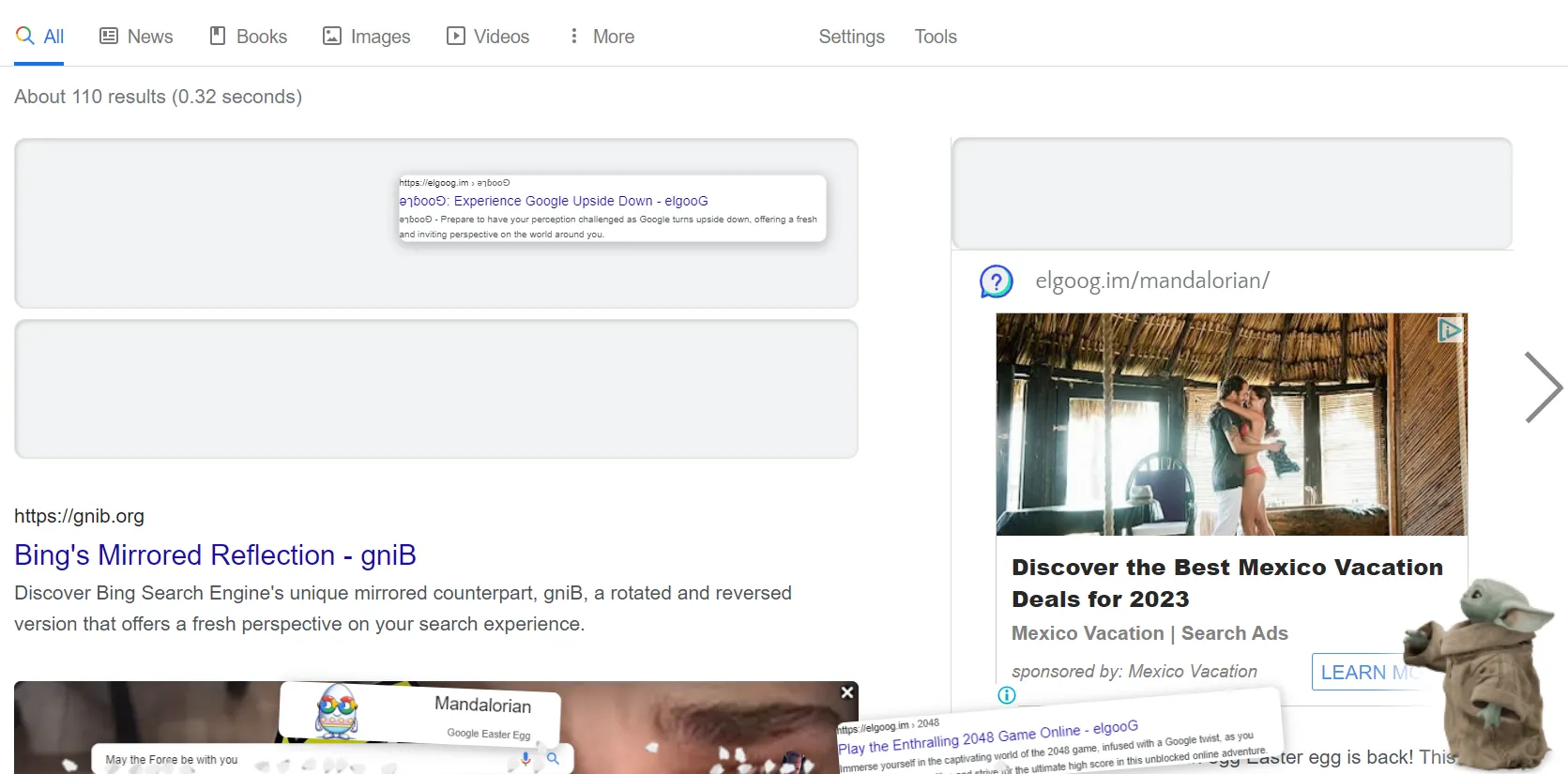This screenshot has width=1568, height=774.
Task: Close the Mandalorian video banner
Action: point(847,692)
